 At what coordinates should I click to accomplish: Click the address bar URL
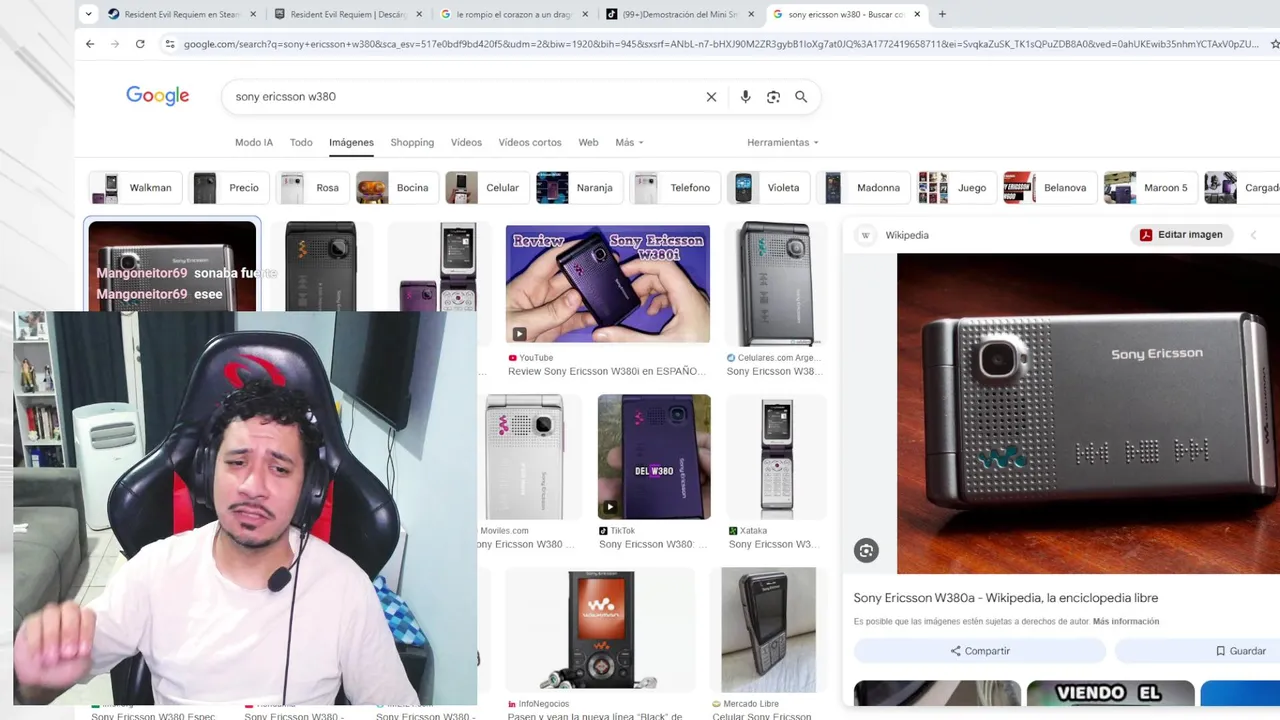click(x=720, y=44)
